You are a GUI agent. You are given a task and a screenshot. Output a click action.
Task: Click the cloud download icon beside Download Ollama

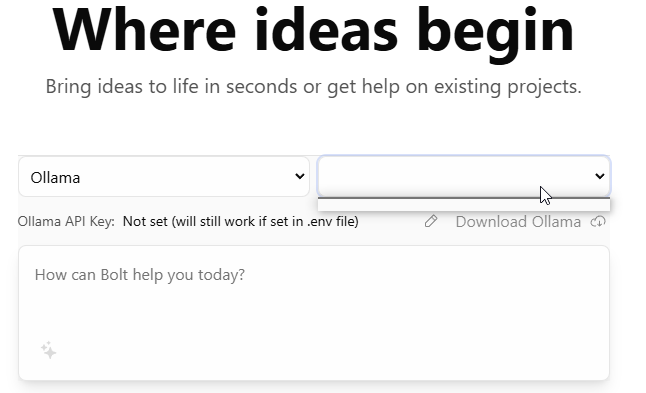(598, 222)
